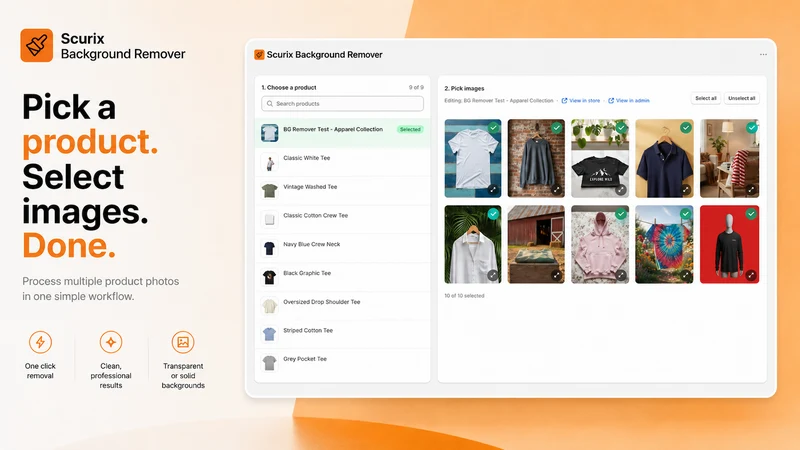Click the Clean professional results sparkle icon

click(x=111, y=342)
